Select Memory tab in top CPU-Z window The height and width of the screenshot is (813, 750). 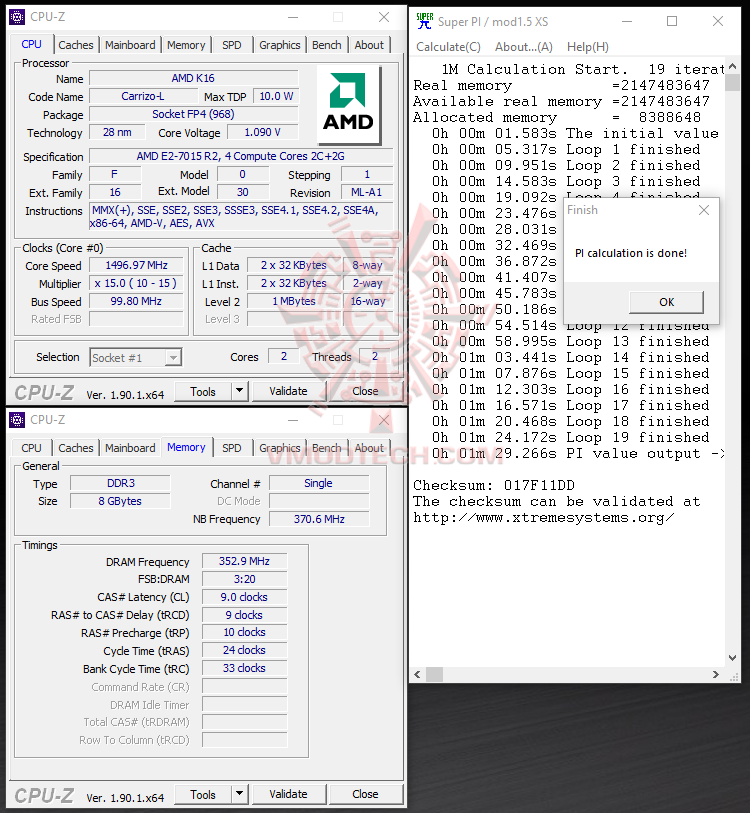click(186, 45)
